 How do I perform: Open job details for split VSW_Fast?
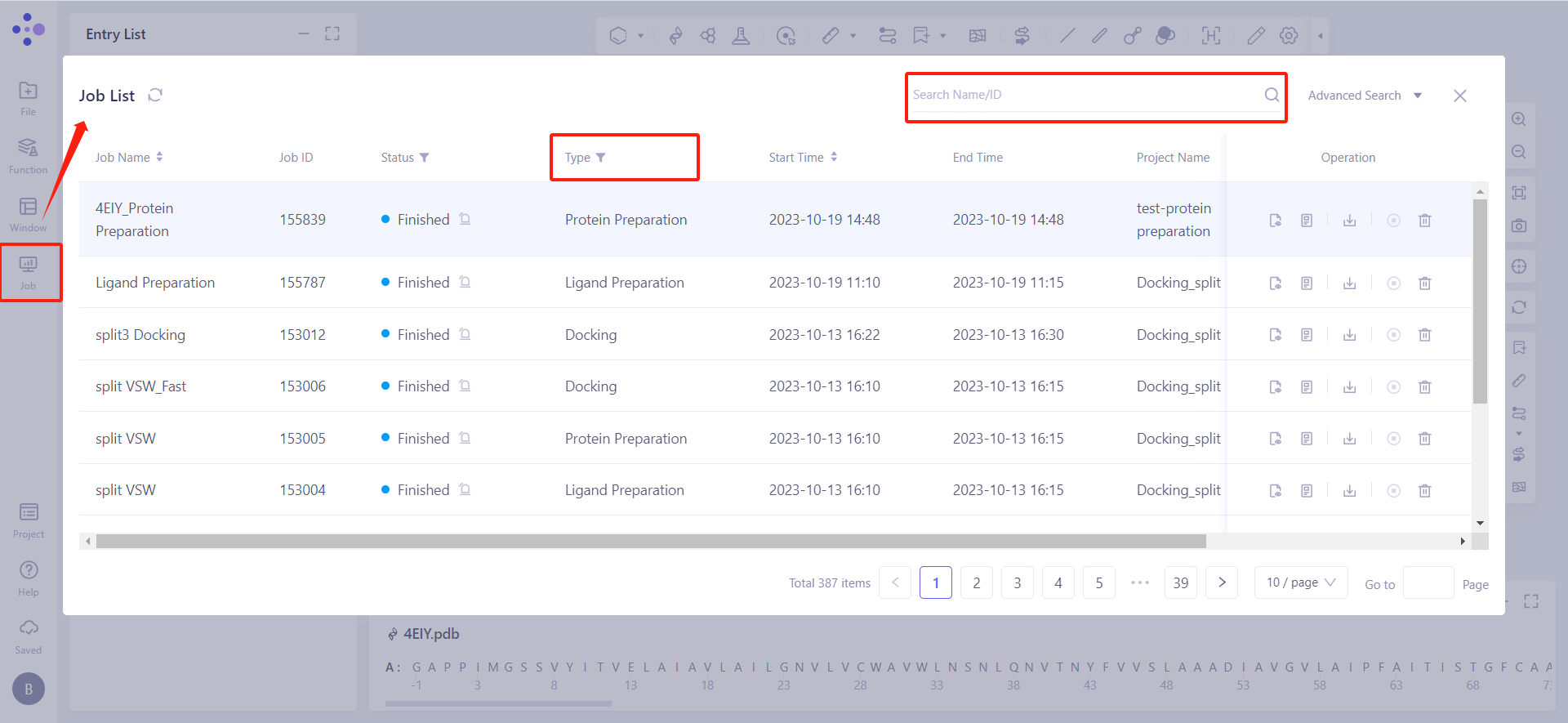pyautogui.click(x=1307, y=387)
